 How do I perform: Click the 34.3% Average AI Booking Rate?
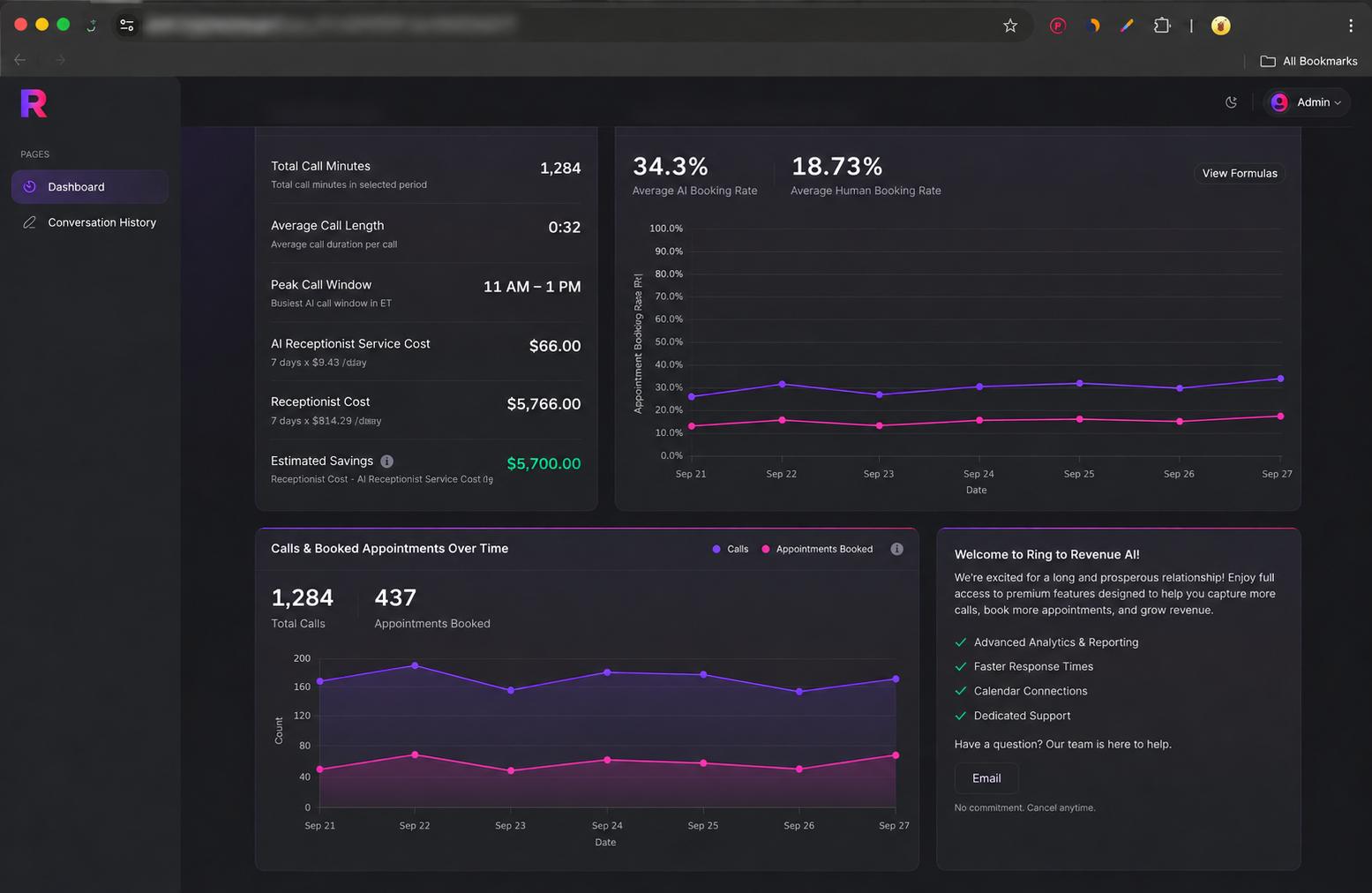point(671,166)
